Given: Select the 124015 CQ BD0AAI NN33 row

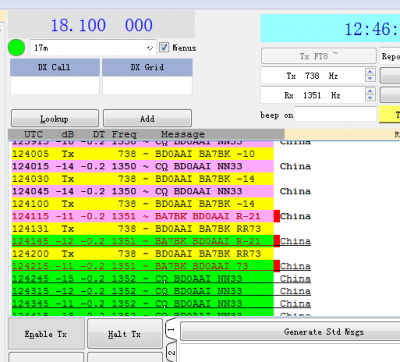Looking at the screenshot, I should 143,166.
